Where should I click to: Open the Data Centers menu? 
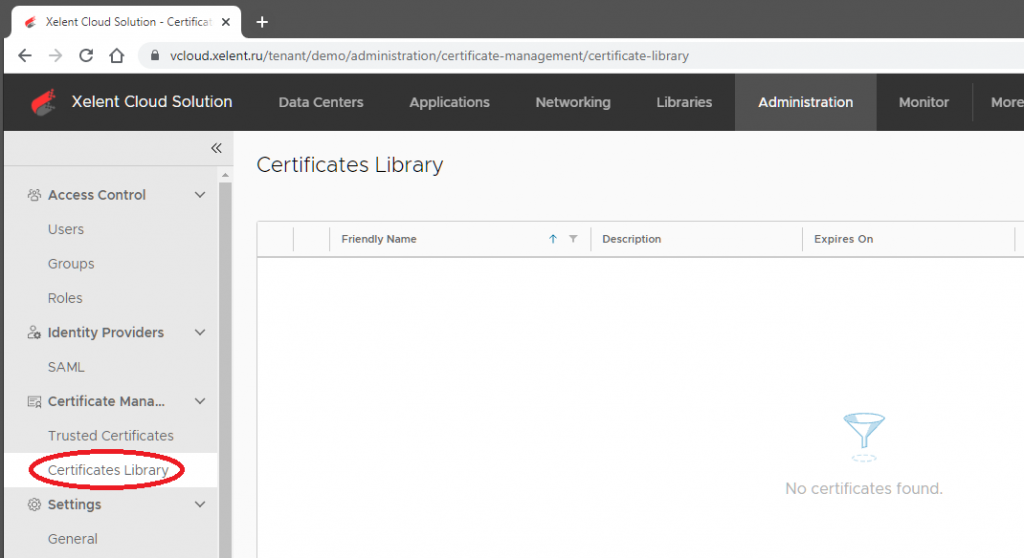(321, 103)
